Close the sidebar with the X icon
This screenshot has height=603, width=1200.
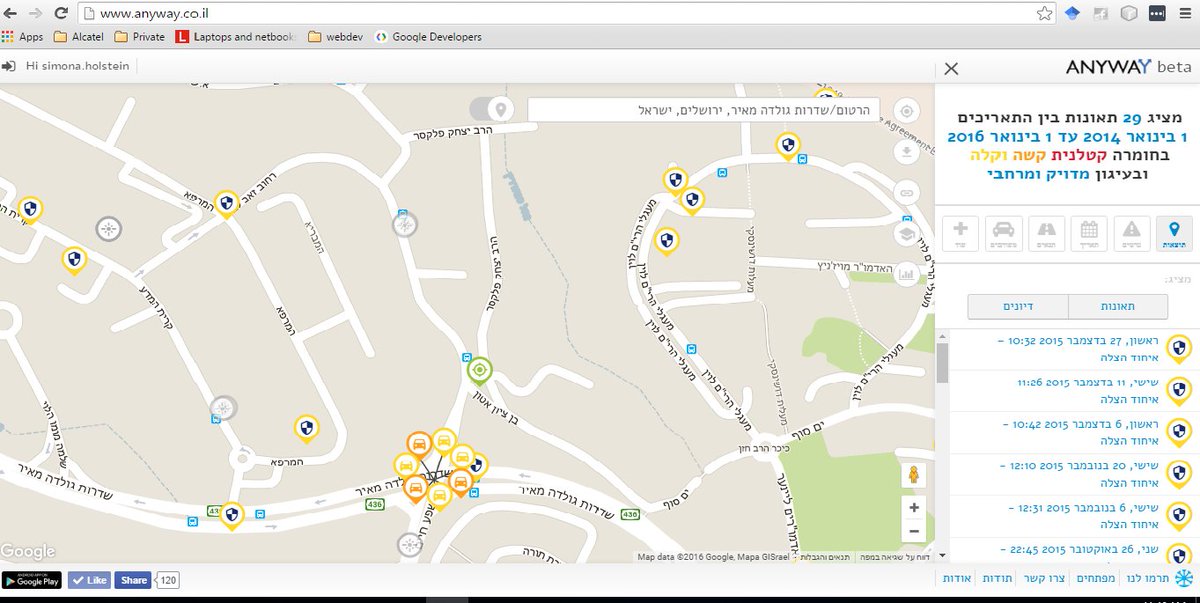951,68
